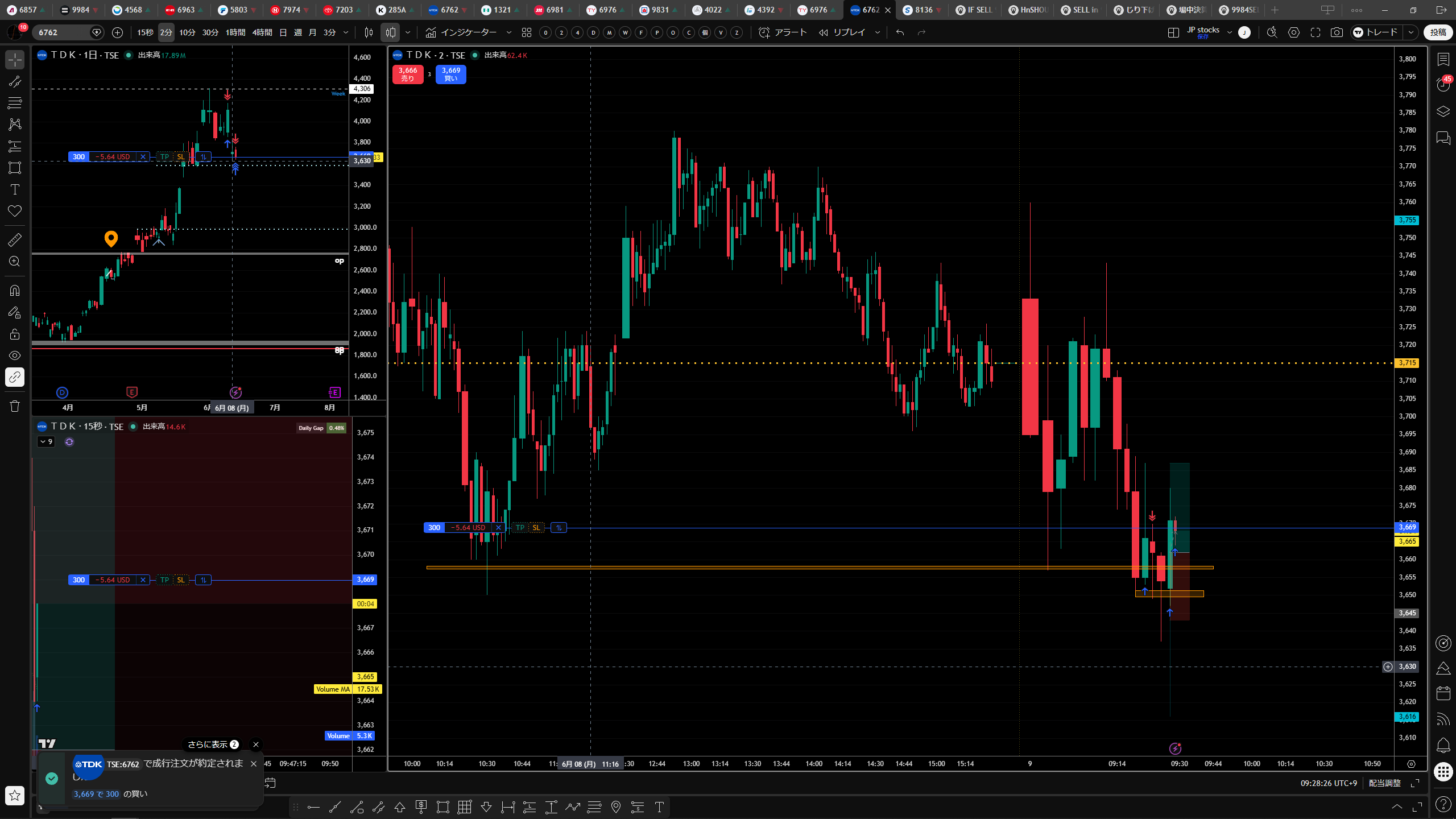Hide all drawings with the eye icon
1456x819 pixels.
click(x=15, y=355)
